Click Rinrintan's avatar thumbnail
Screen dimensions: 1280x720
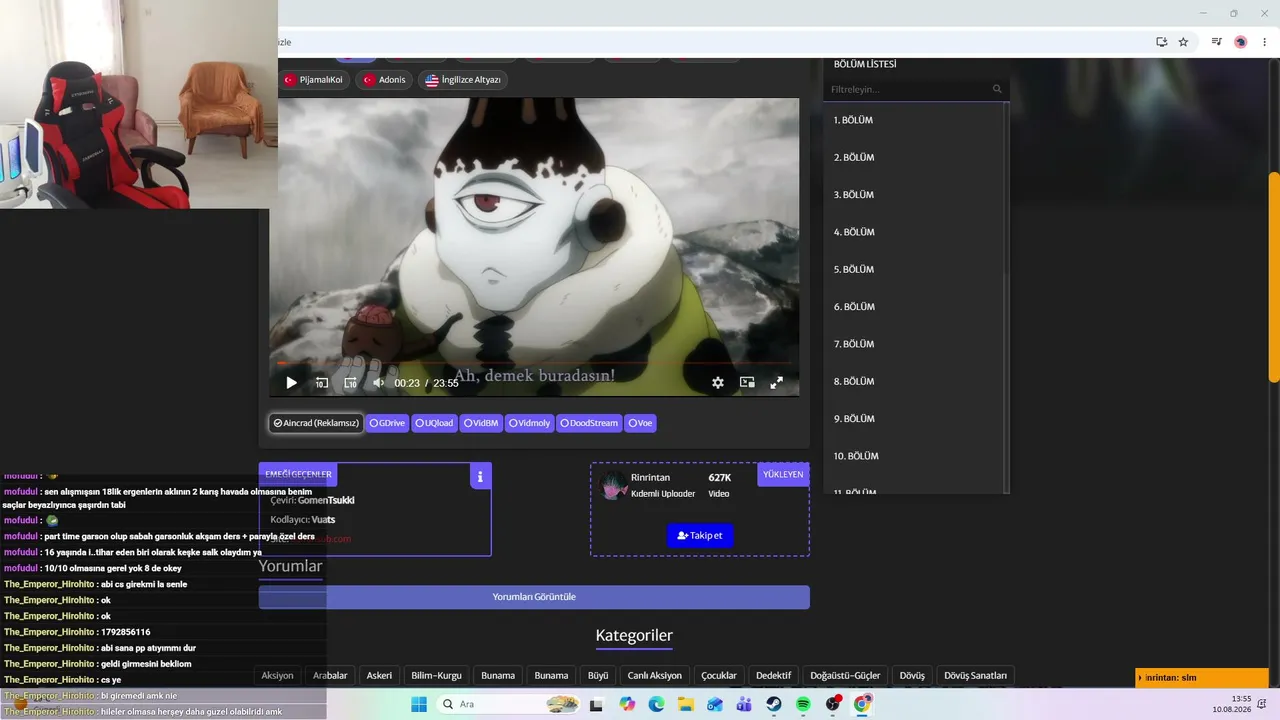pos(612,485)
